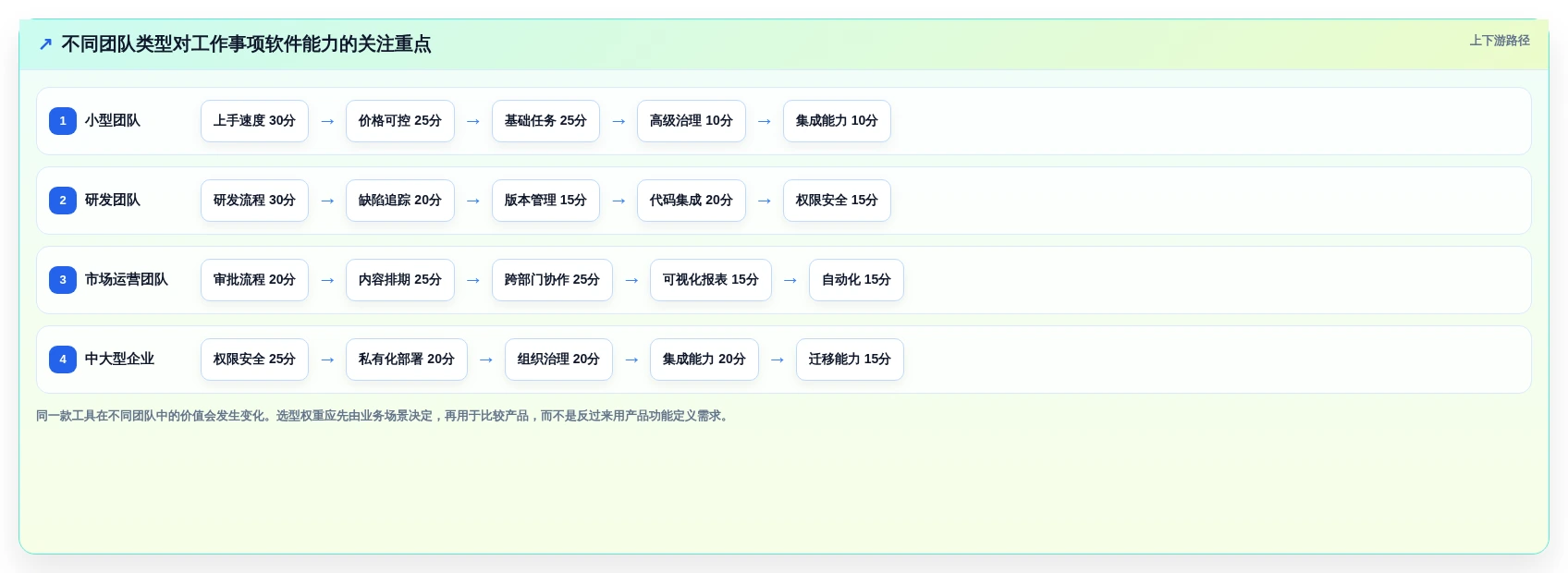Screen dimensions: 1568x573
Task: Click the 上手速度 30分 chip
Action: (x=254, y=121)
